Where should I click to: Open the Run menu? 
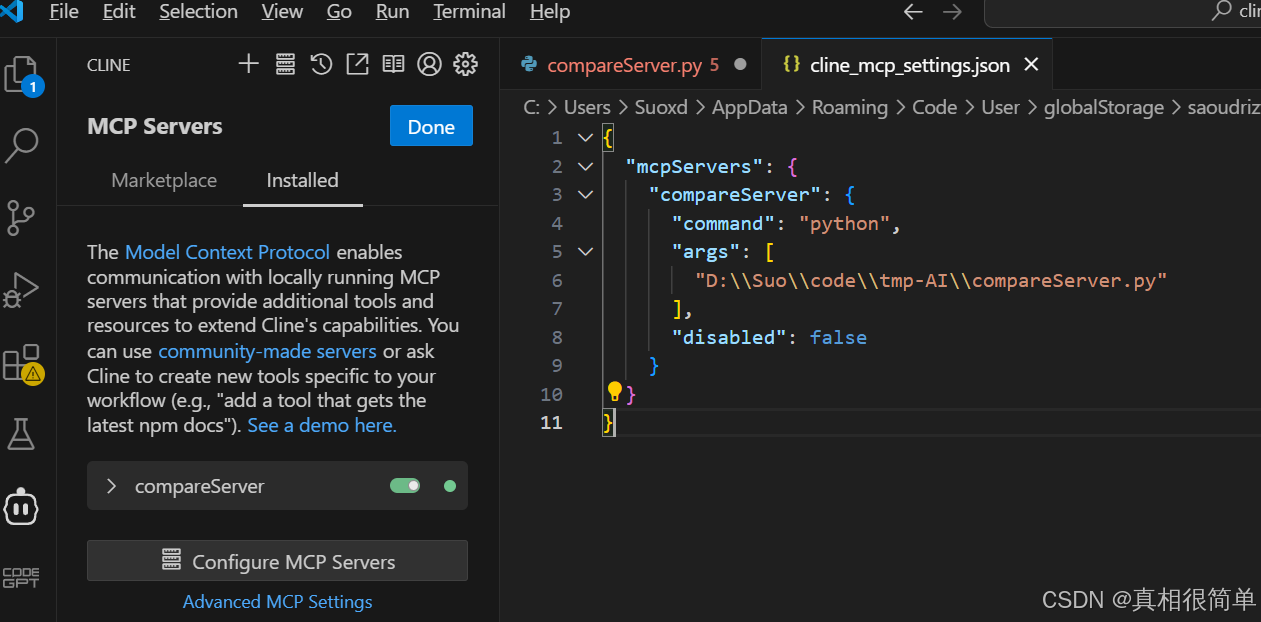[x=392, y=12]
